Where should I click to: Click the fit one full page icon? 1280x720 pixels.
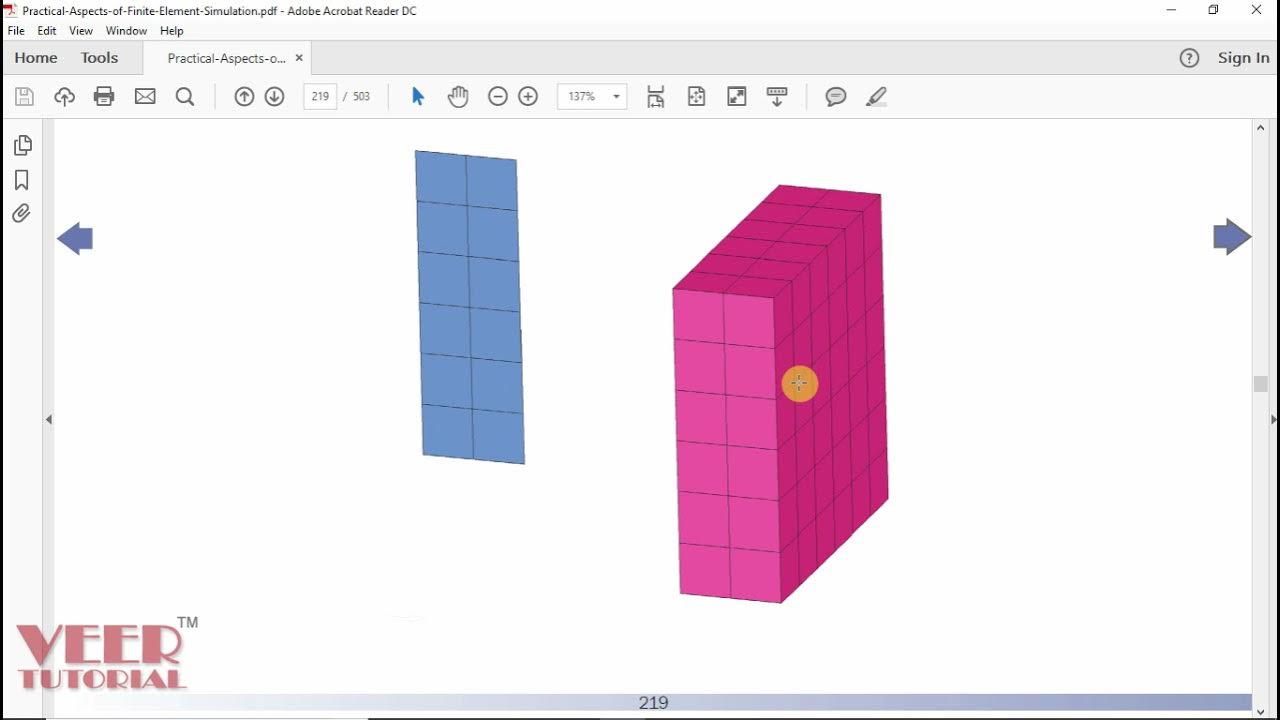tap(697, 97)
